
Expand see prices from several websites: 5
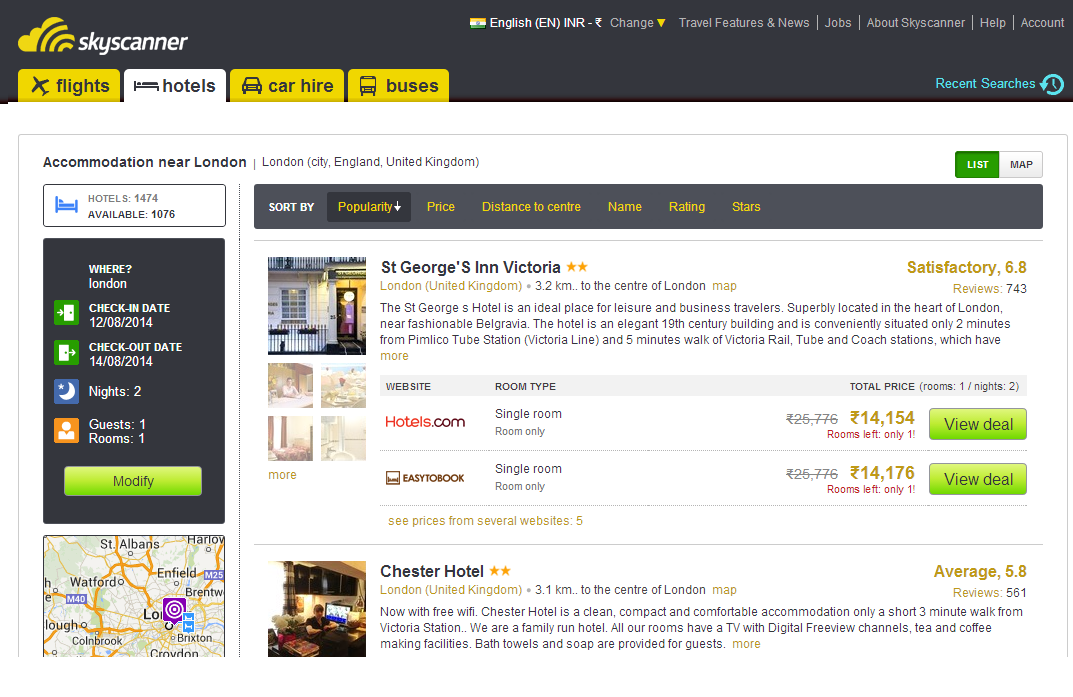pos(485,521)
